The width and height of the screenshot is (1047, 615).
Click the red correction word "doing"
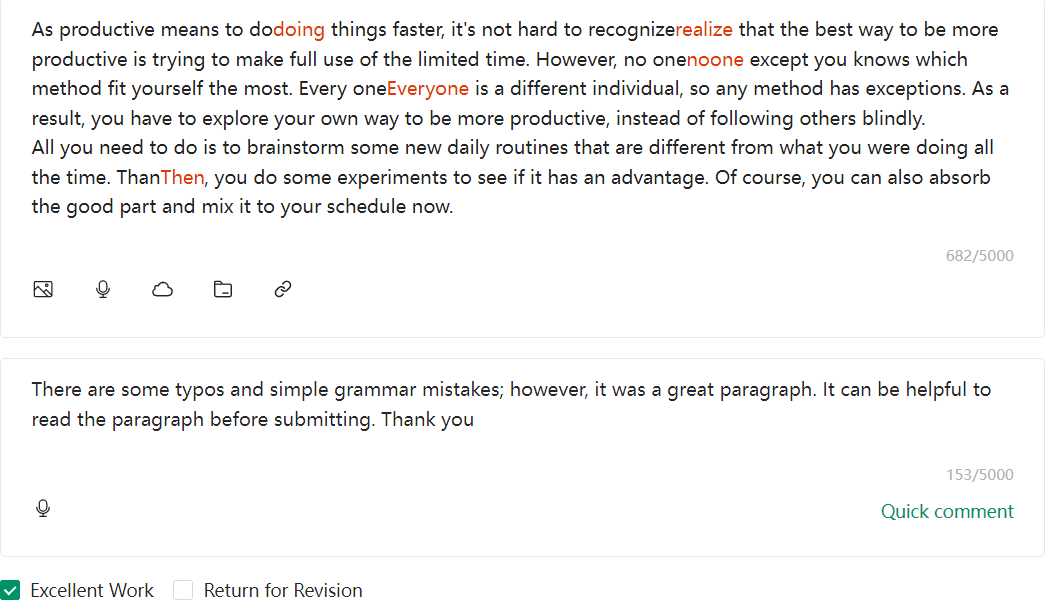[x=299, y=30]
